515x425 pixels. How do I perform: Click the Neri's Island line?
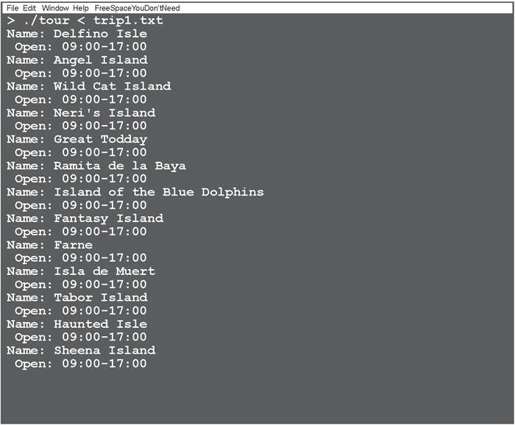pos(81,113)
